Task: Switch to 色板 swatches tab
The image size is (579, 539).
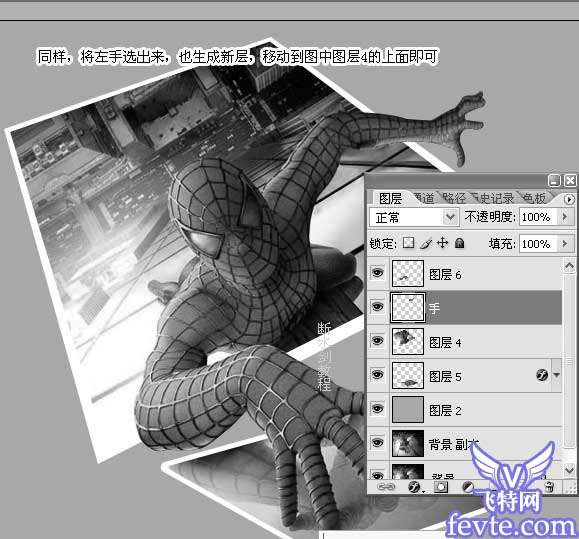Action: [534, 199]
